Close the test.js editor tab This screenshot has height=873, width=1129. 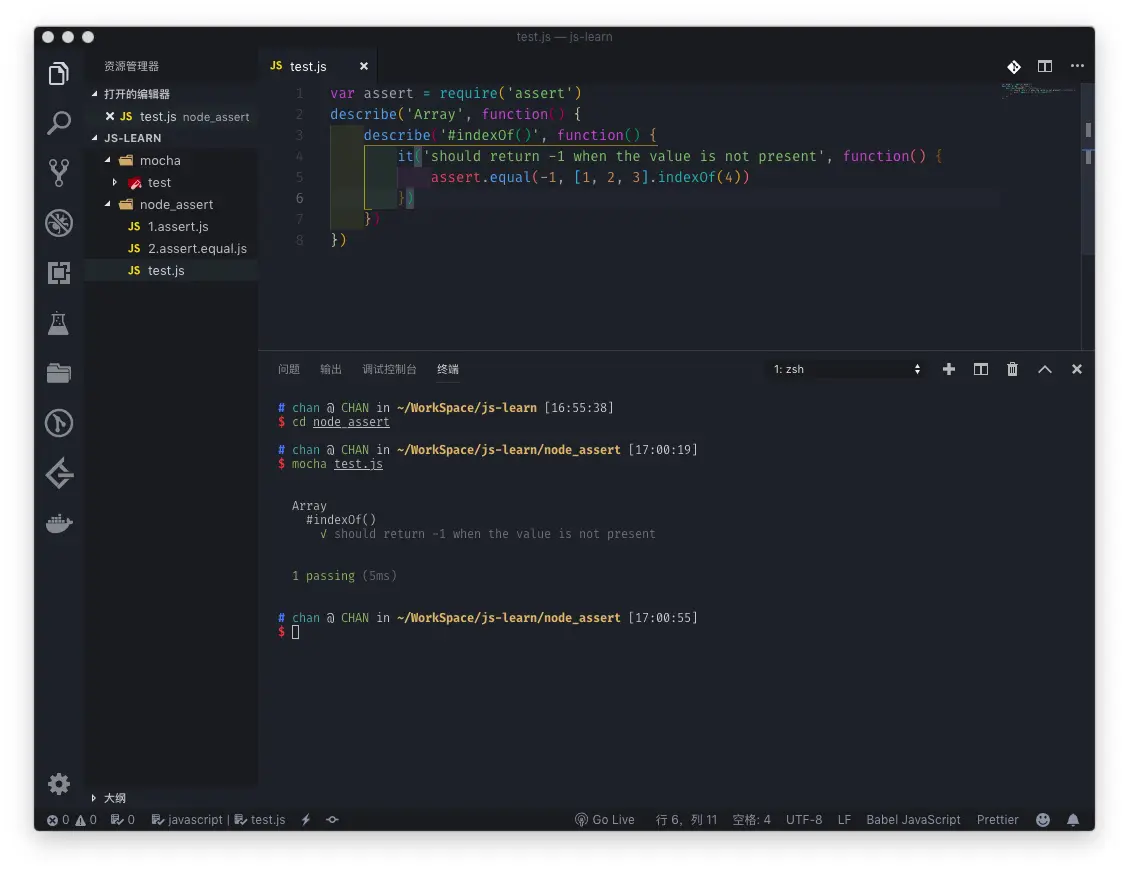point(364,66)
